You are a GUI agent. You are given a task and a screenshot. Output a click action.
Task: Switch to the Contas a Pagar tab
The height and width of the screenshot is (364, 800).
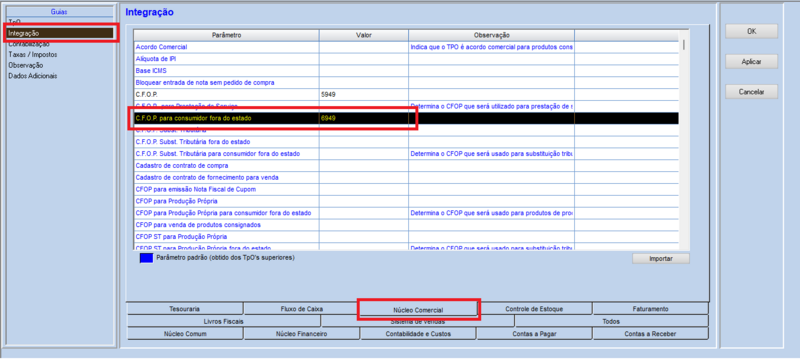tap(534, 334)
